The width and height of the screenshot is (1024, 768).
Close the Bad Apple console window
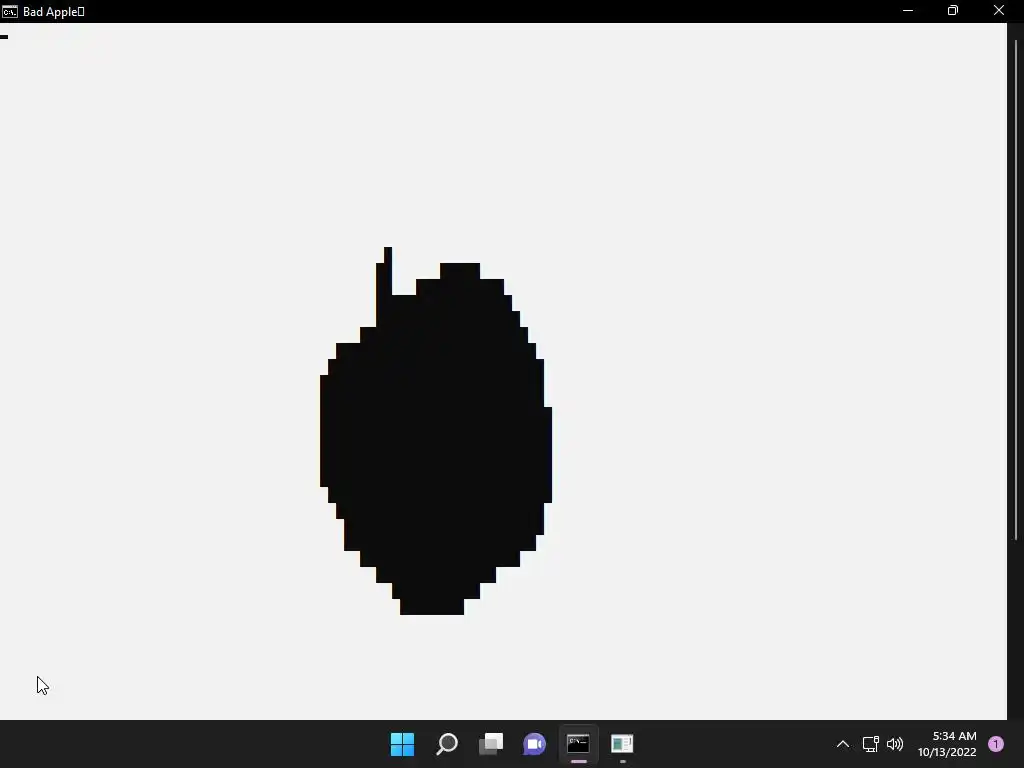click(999, 10)
